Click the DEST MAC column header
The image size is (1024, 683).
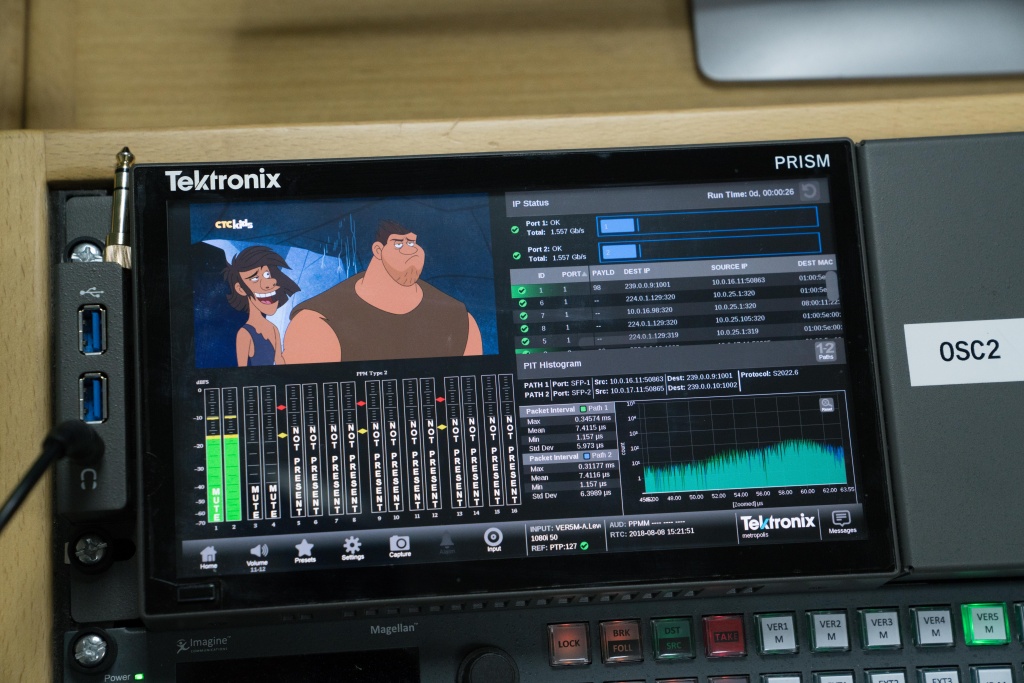tap(815, 263)
